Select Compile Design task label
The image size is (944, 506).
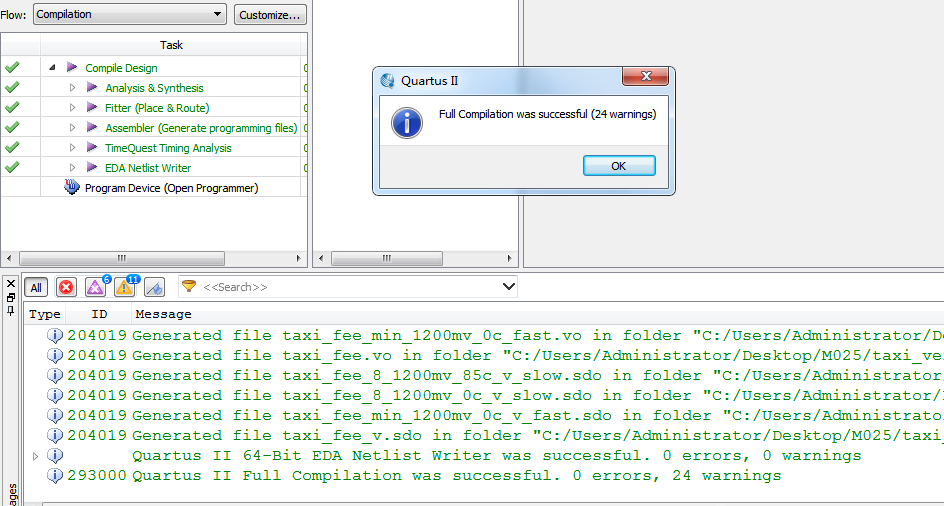121,68
